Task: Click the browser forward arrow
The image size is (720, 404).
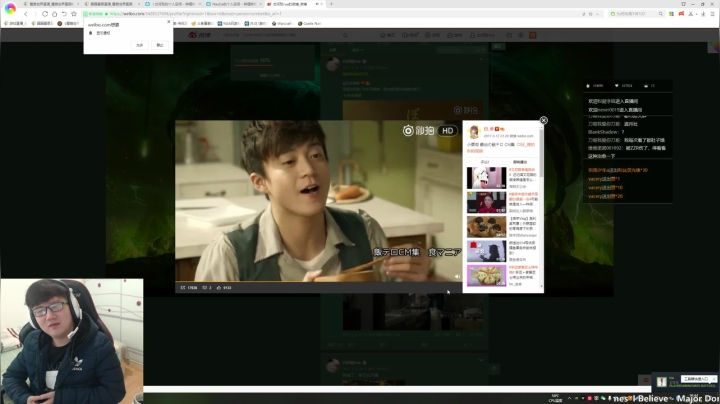Action: tap(35, 14)
